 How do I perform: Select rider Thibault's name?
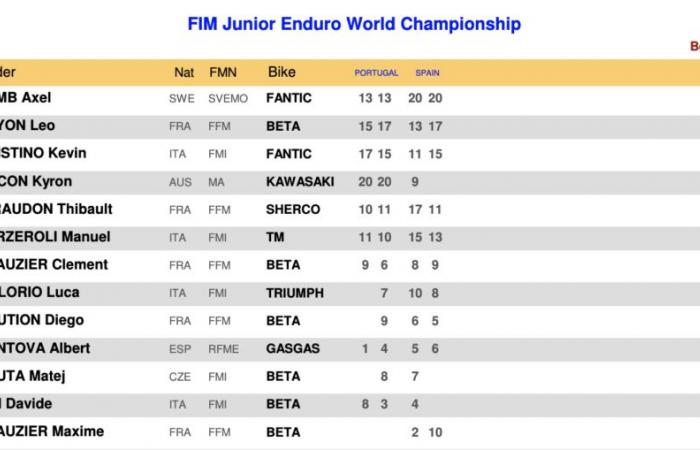coord(56,209)
